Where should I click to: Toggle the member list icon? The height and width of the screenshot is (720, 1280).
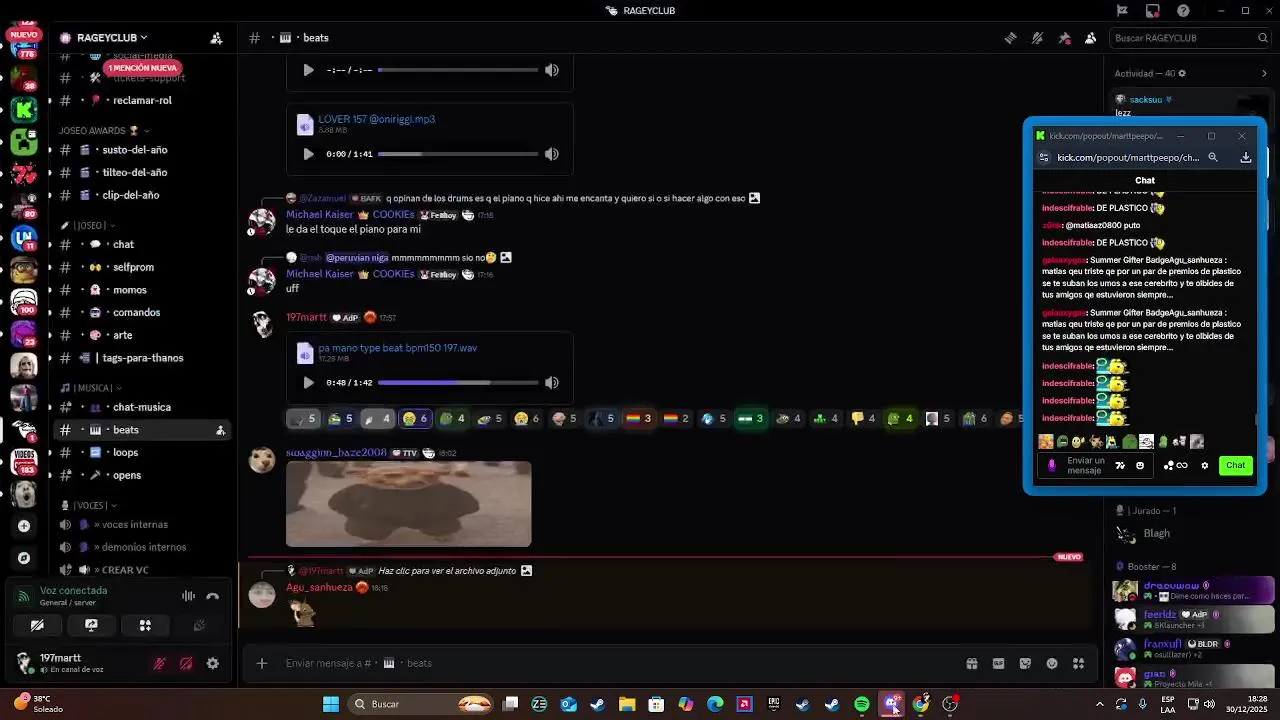pos(1091,38)
